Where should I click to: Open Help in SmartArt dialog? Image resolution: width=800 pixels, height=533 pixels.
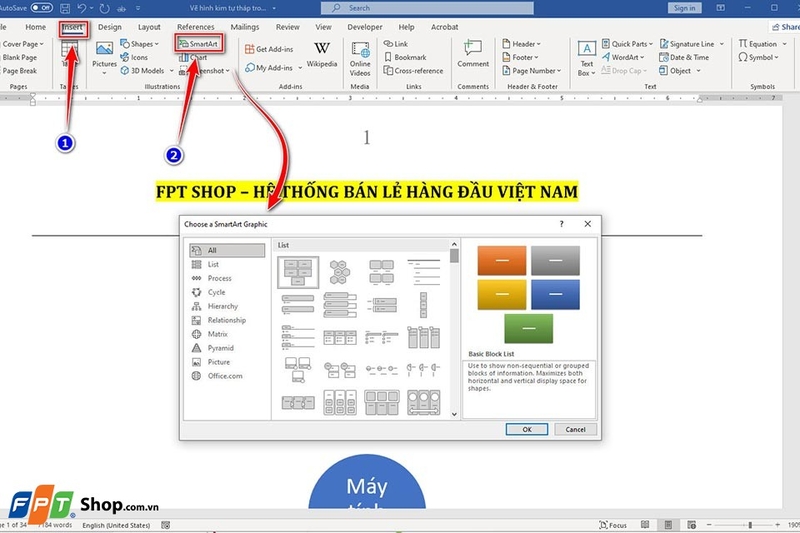[561, 224]
